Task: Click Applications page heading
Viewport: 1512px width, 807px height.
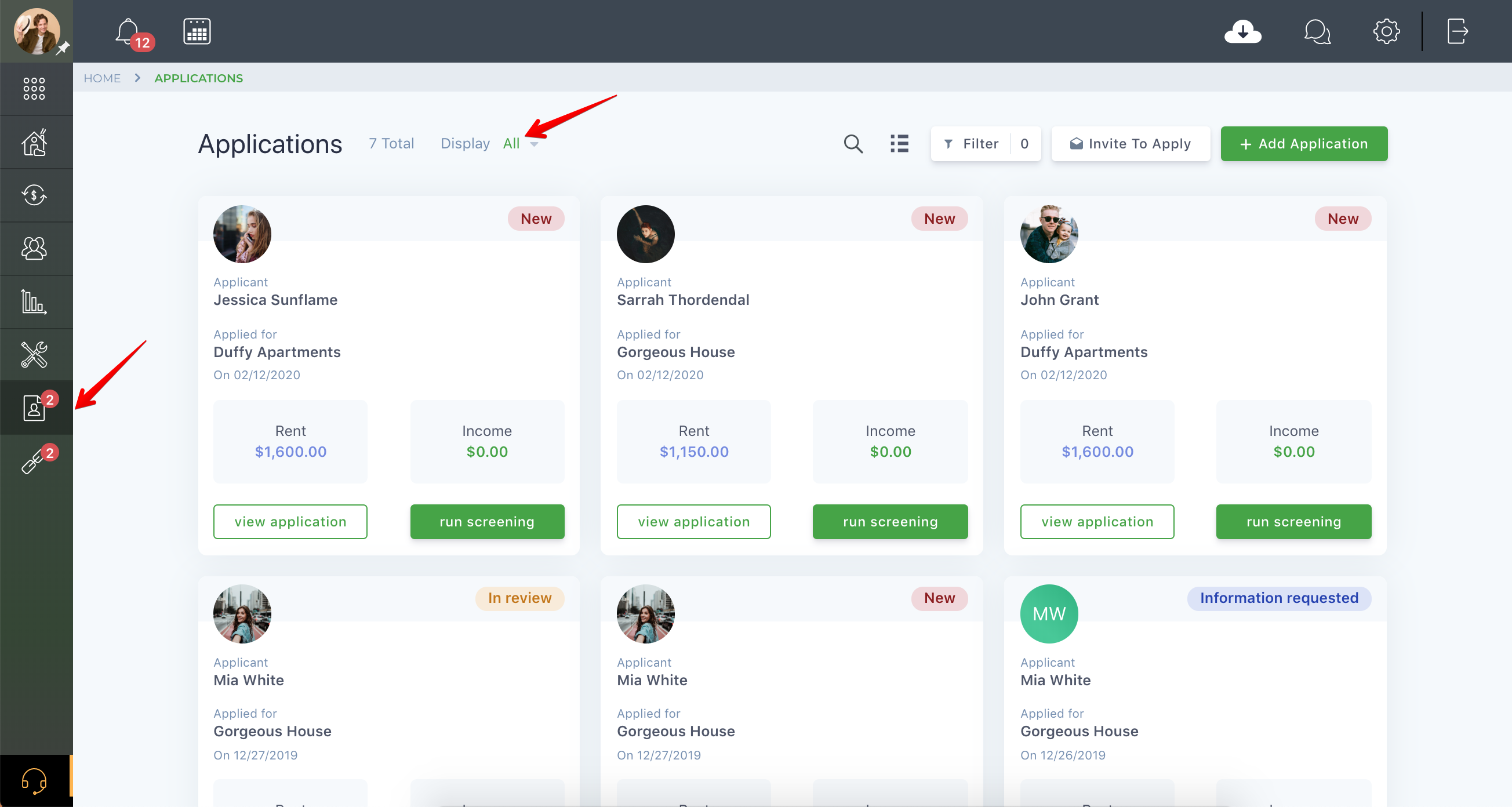Action: pos(270,144)
